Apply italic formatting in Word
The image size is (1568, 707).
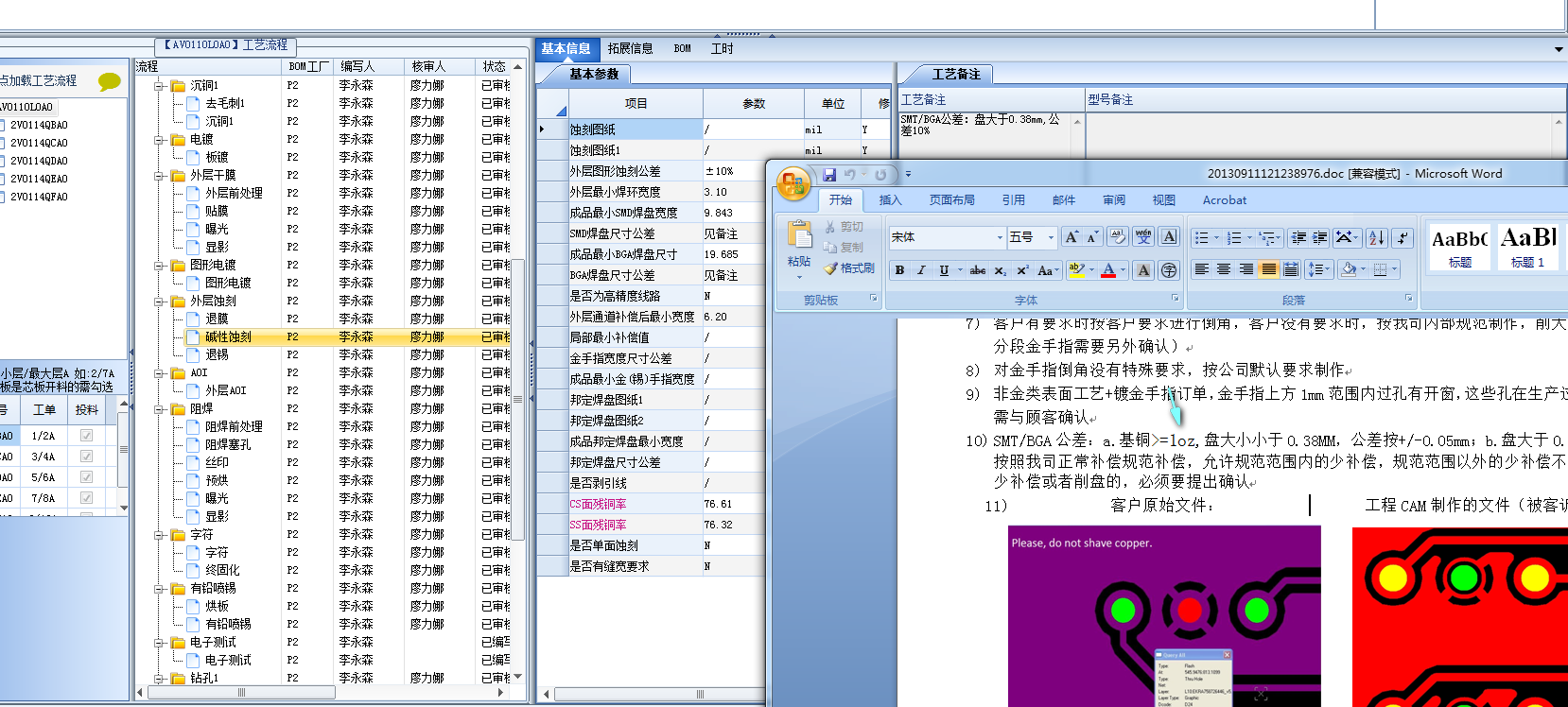coord(921,270)
